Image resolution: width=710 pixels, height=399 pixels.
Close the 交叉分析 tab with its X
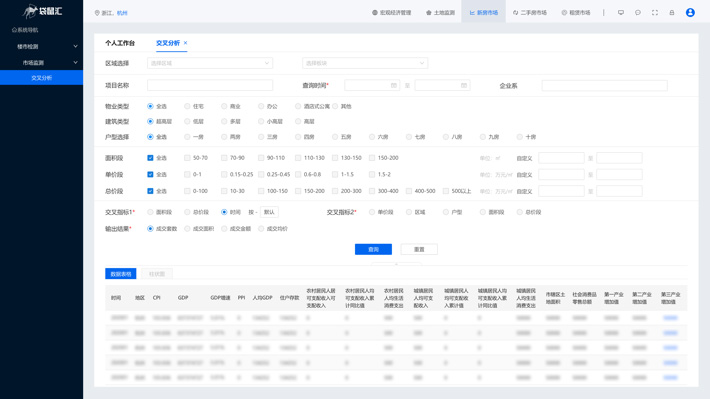185,43
